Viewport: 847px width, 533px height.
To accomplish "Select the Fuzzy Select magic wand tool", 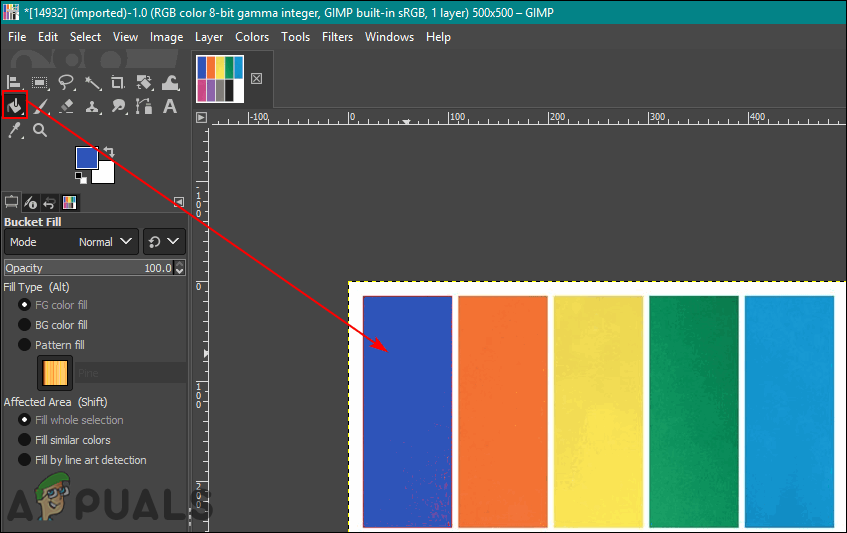I will click(x=92, y=83).
